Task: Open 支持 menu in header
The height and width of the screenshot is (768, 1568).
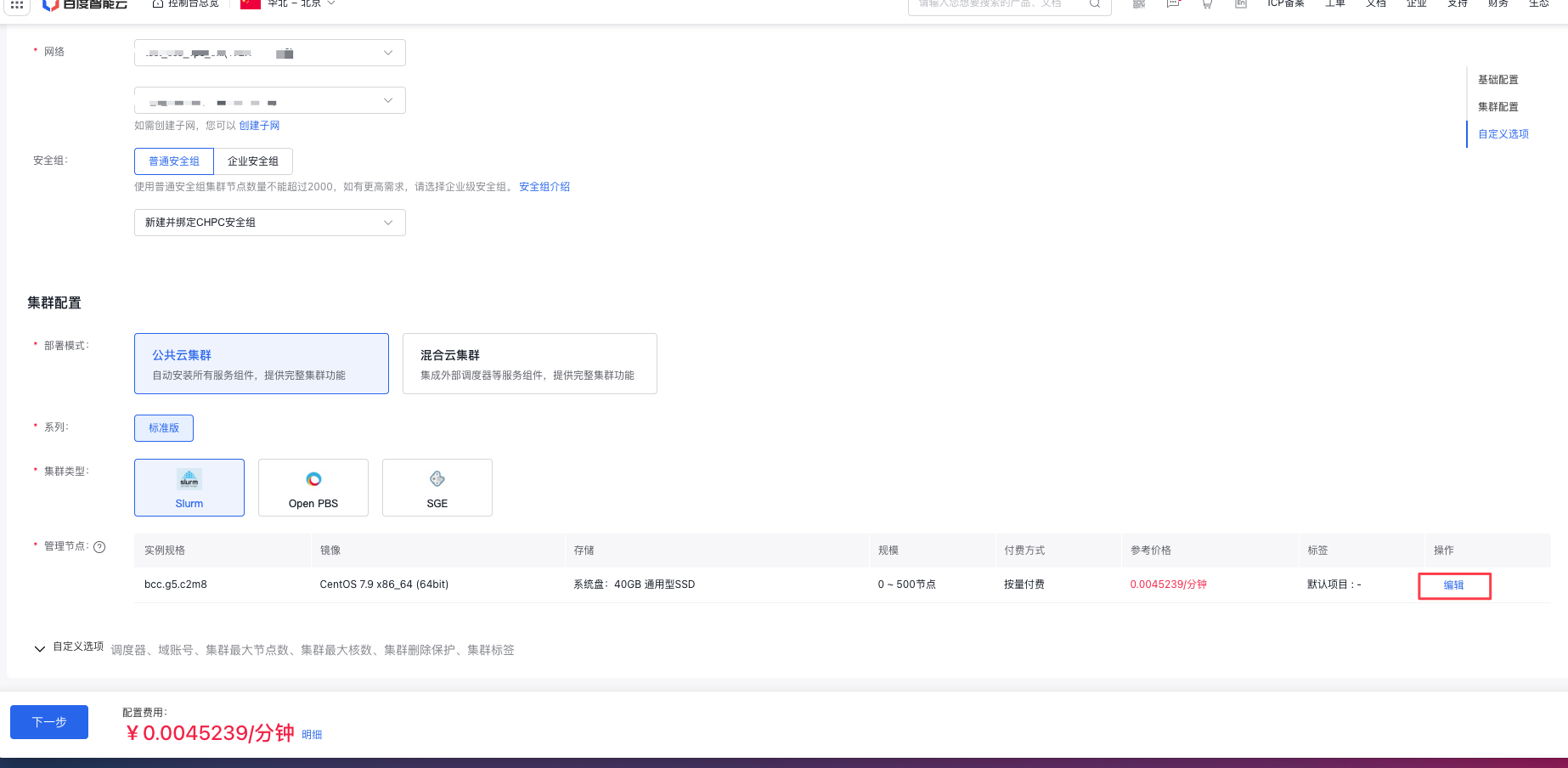Action: [1458, 4]
